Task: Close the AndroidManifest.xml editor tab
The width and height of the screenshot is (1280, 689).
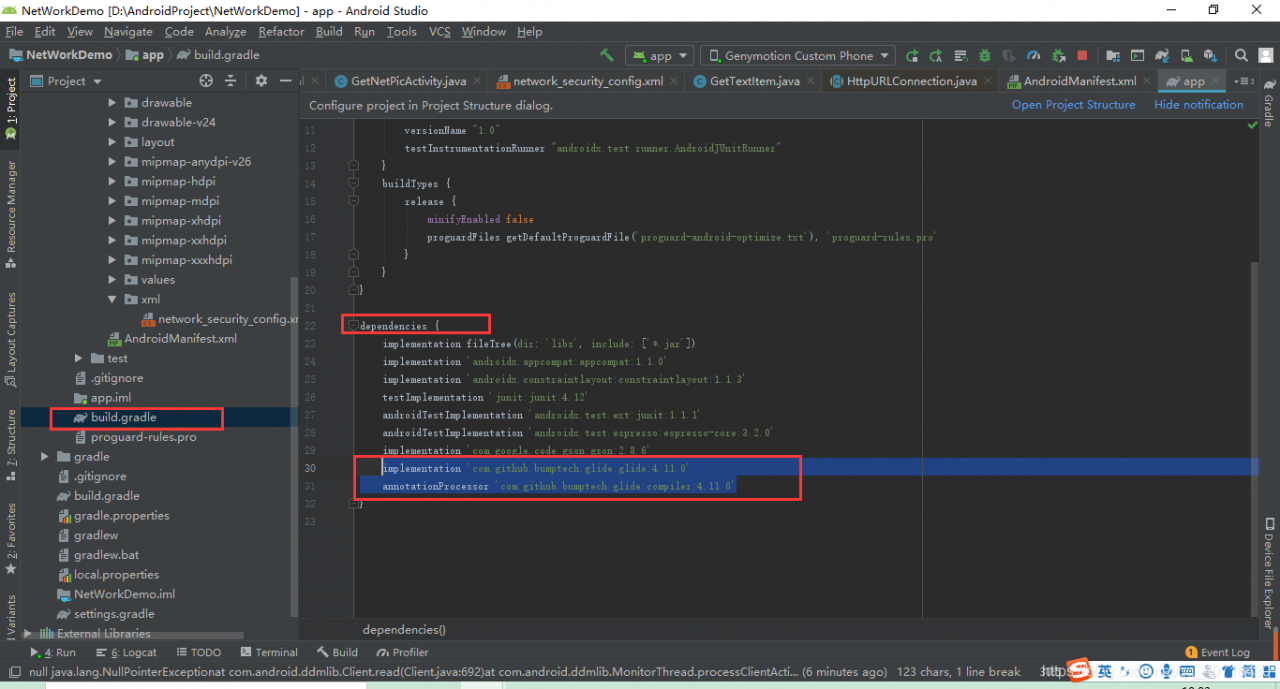Action: click(x=1146, y=81)
